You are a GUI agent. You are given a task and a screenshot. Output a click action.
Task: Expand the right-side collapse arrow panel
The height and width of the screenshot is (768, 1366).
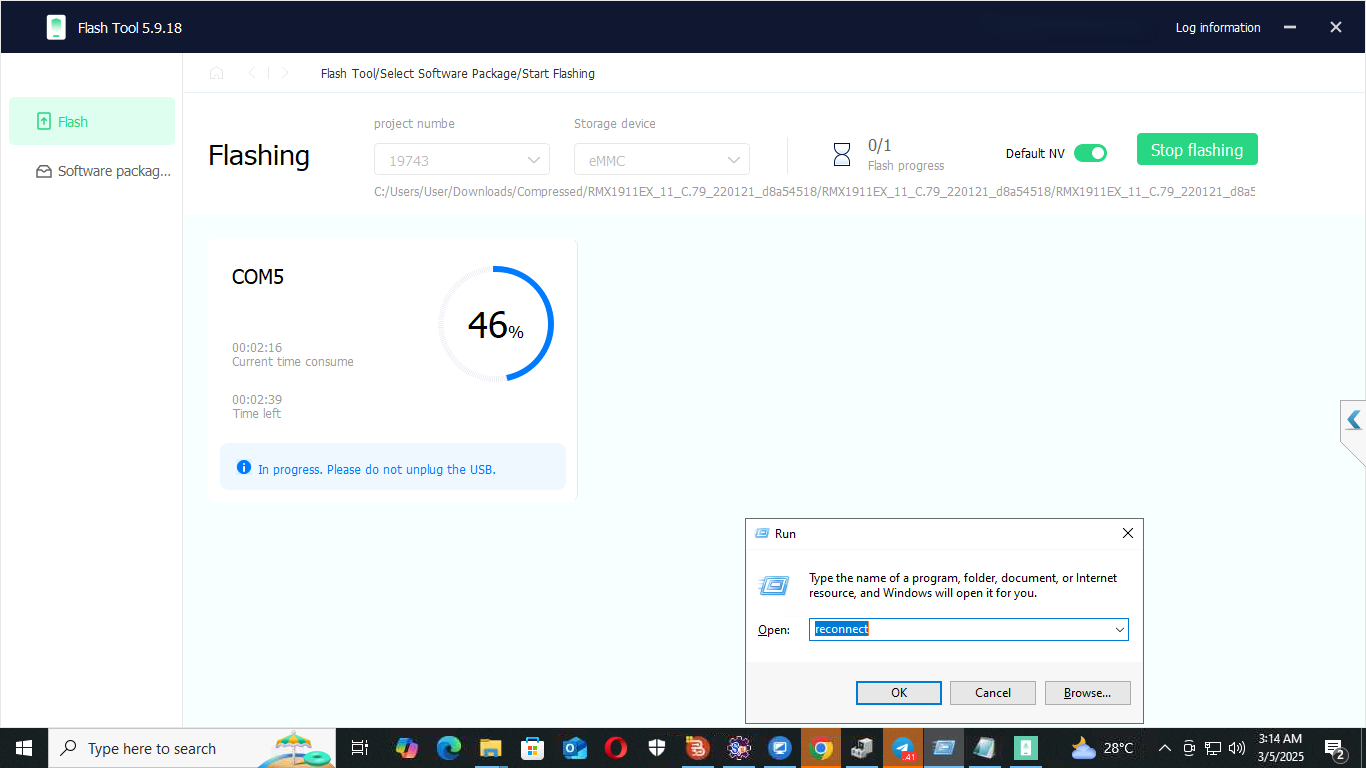(1354, 421)
